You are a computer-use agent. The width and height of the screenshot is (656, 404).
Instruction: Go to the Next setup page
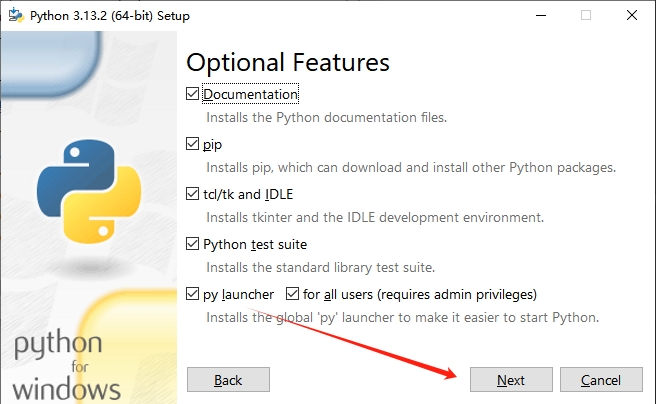(x=511, y=380)
